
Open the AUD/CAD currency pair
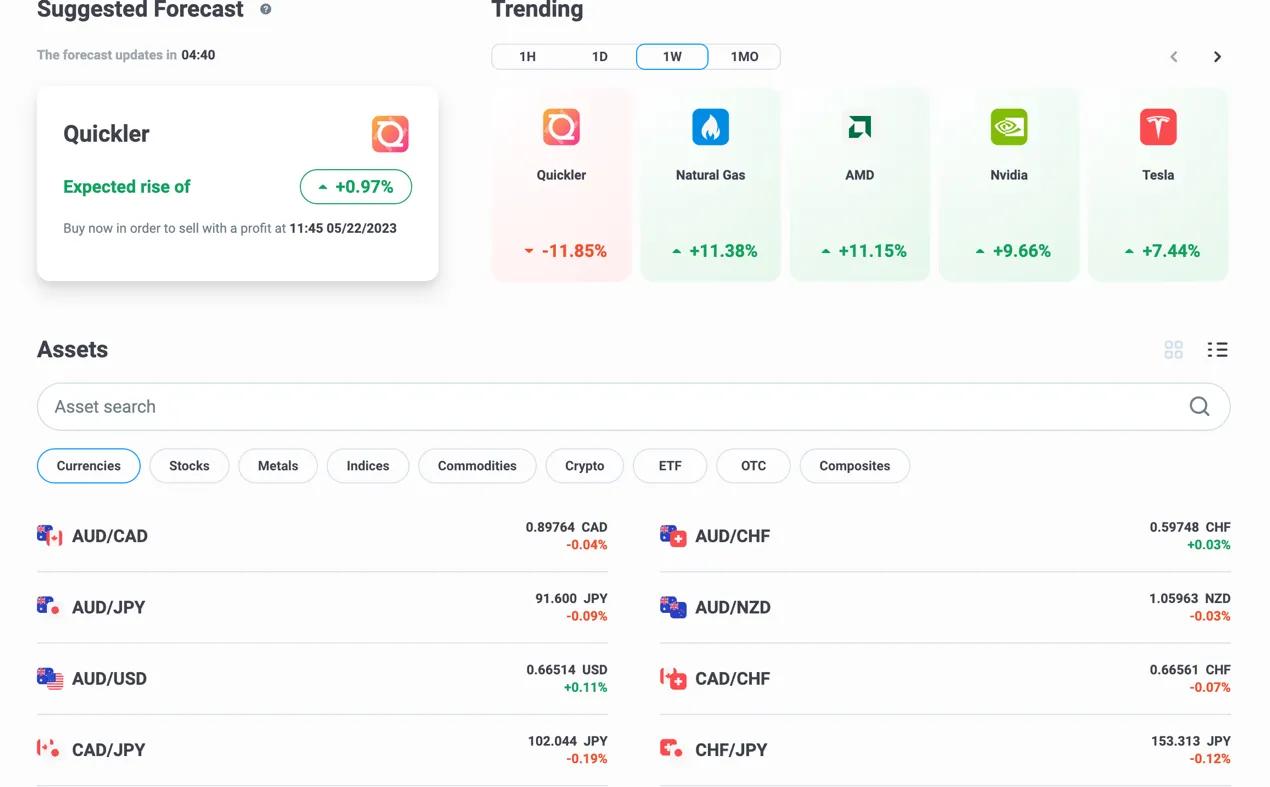pos(322,536)
